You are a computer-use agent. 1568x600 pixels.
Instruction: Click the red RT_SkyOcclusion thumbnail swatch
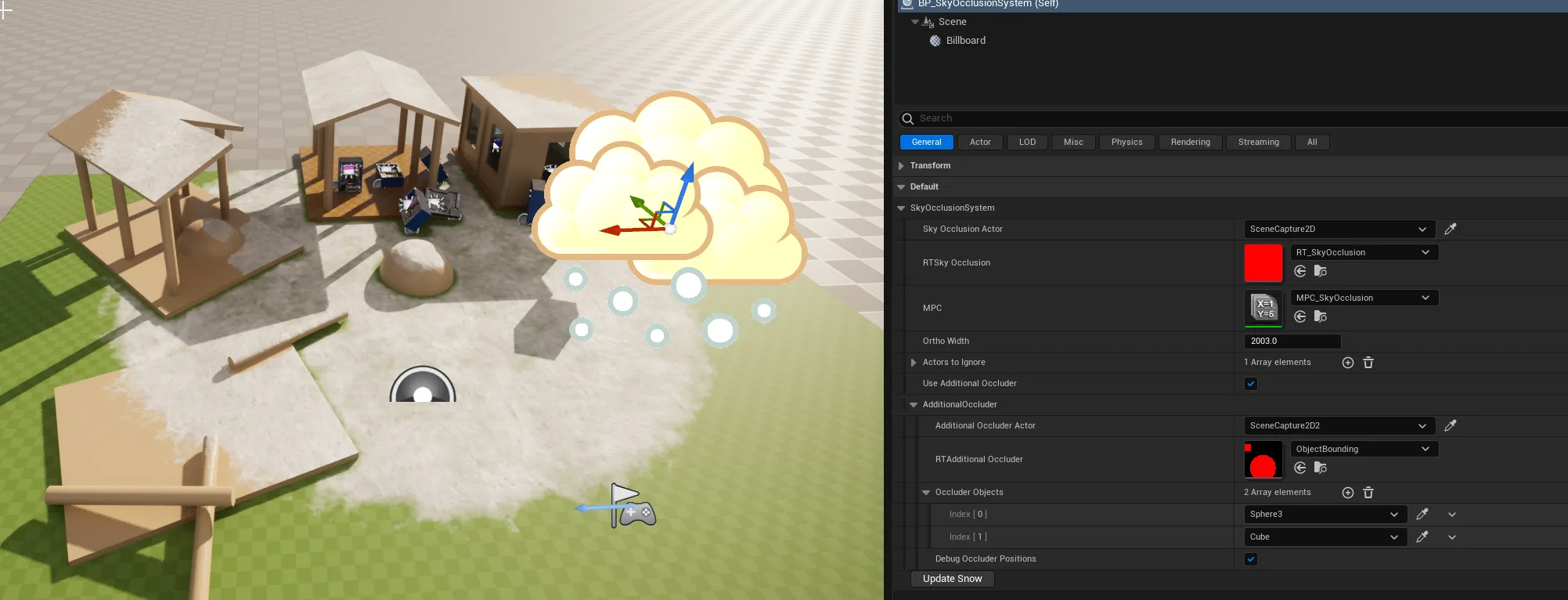pyautogui.click(x=1263, y=263)
